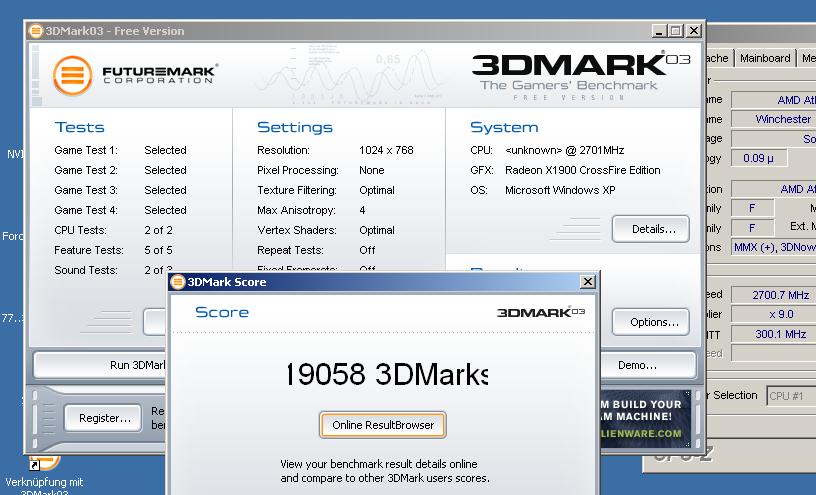816x495 pixels.
Task: Click the Microsoft Windows XP OS text
Action: tap(560, 191)
